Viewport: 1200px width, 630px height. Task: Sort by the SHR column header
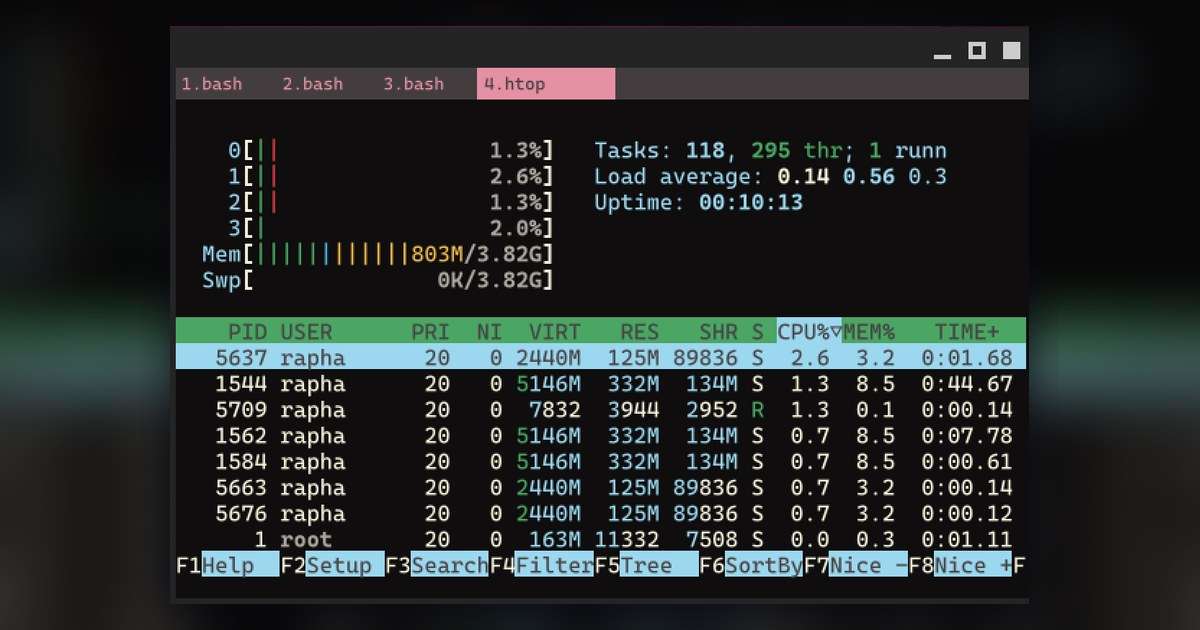[x=718, y=332]
